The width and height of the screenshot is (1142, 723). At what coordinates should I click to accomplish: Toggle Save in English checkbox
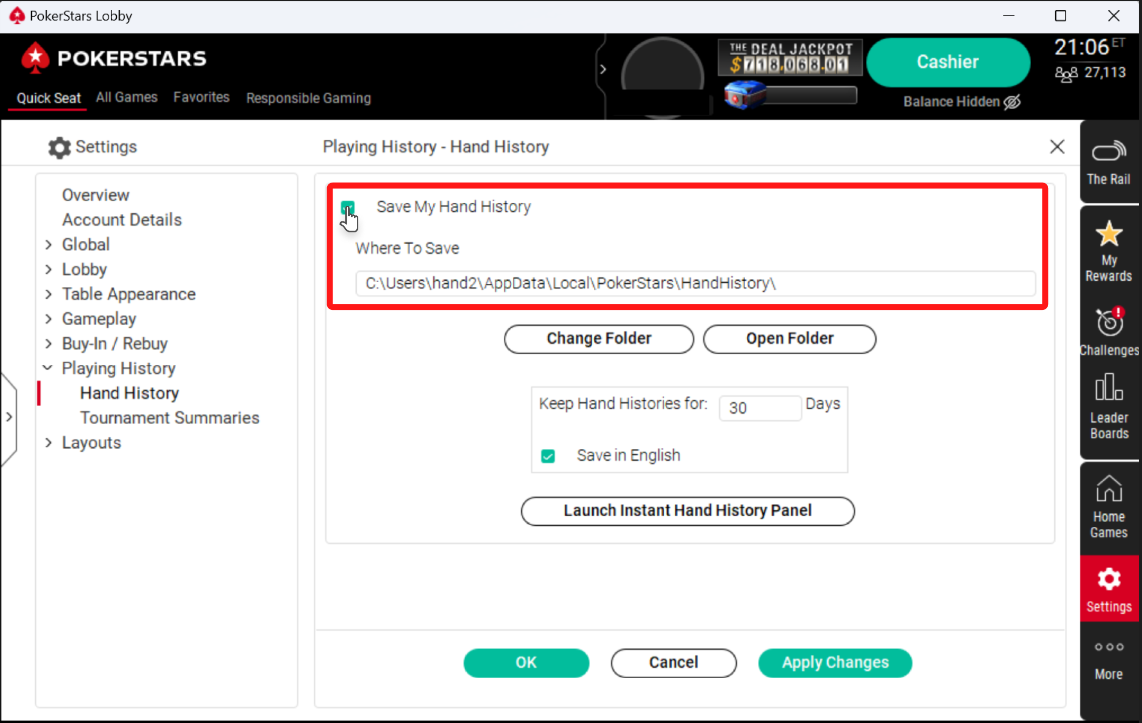click(x=548, y=456)
